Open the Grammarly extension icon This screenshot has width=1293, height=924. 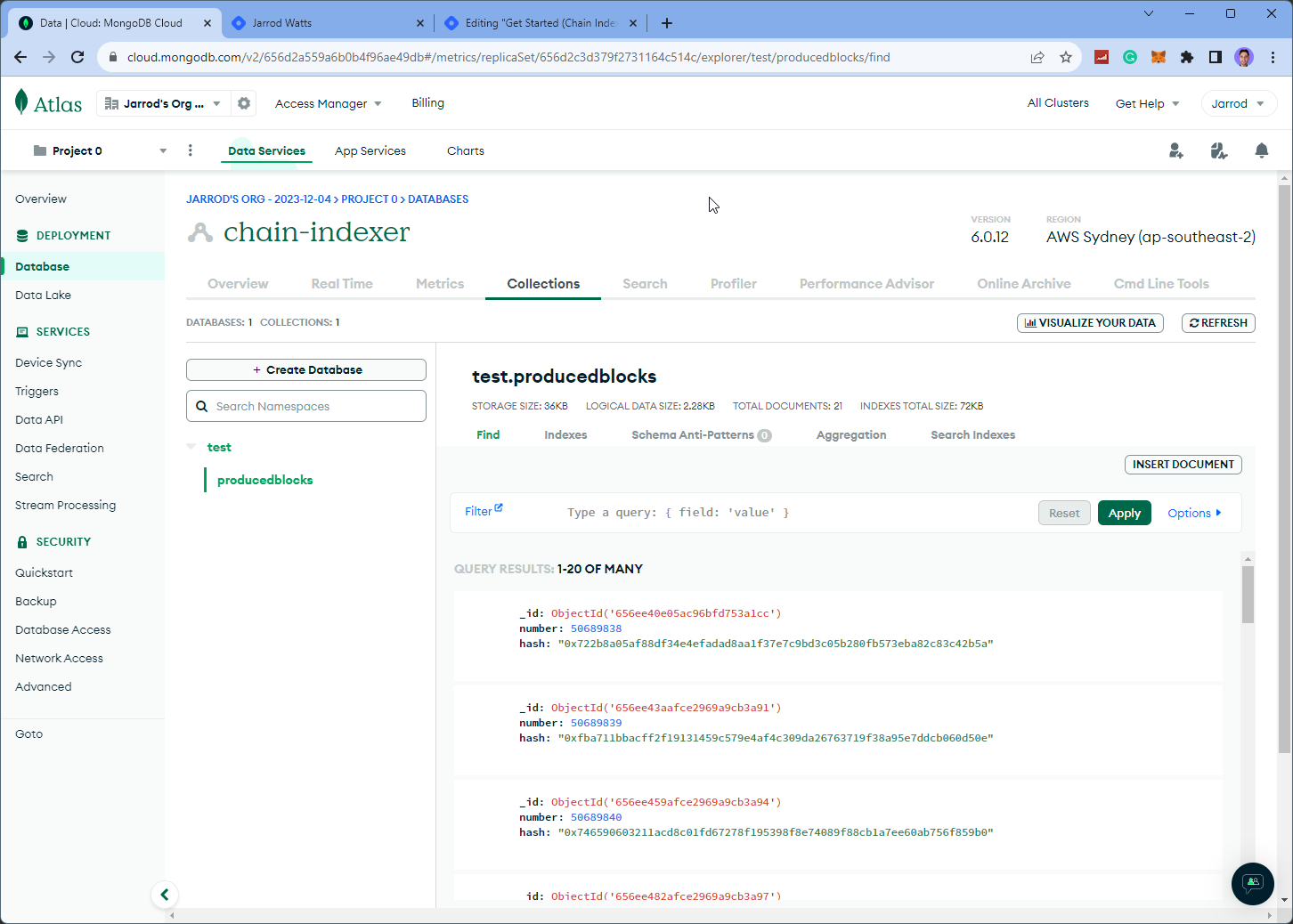click(1130, 57)
